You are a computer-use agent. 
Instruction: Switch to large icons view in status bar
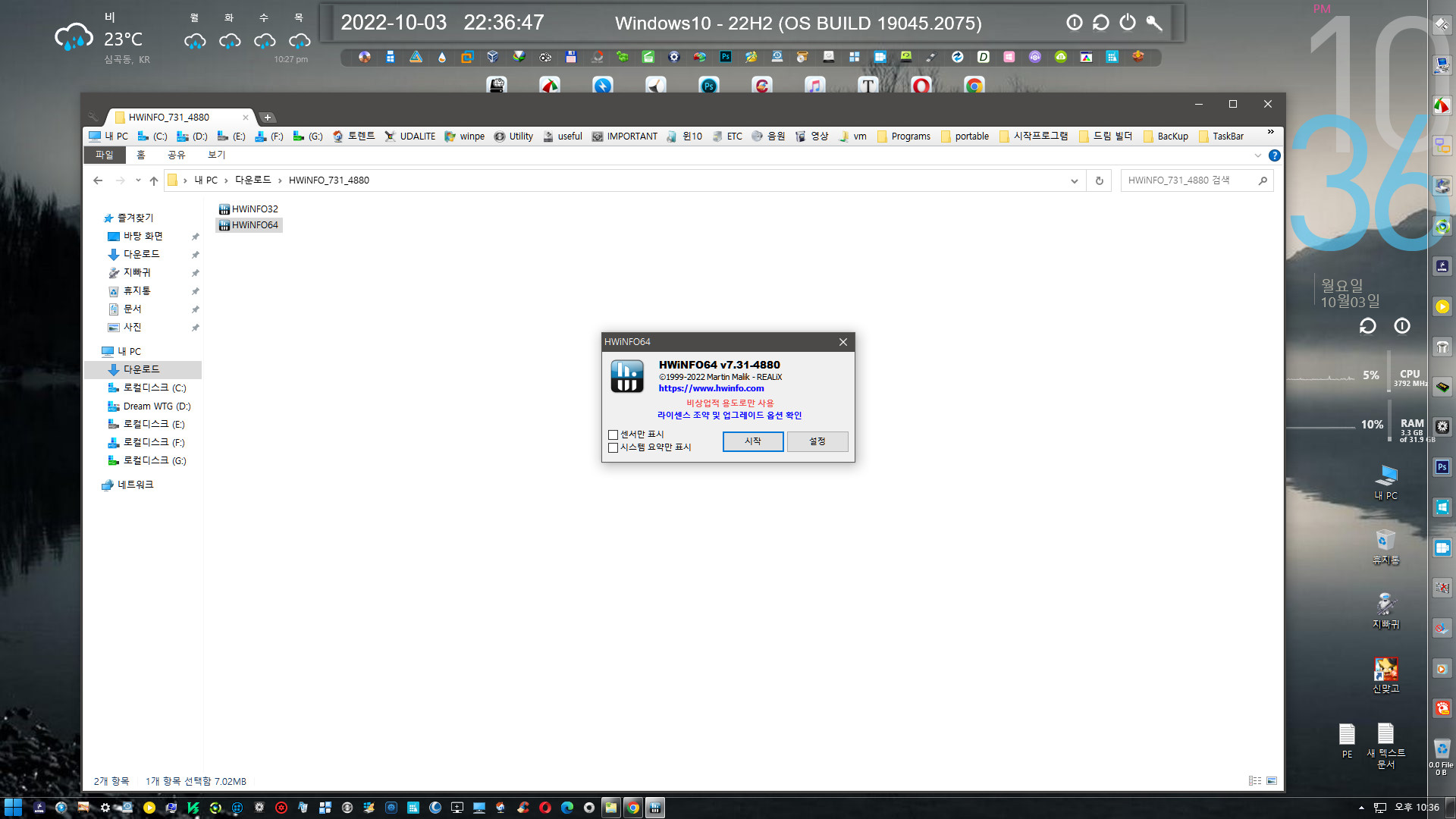click(x=1272, y=781)
